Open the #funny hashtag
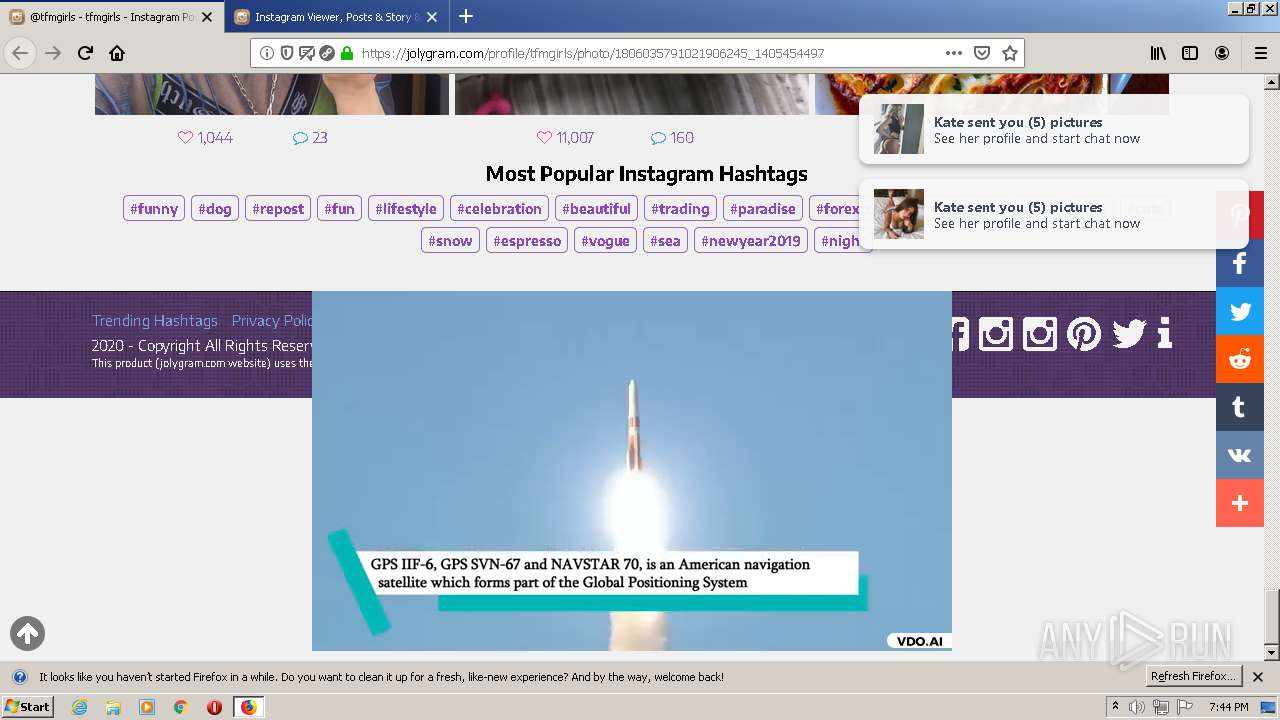This screenshot has width=1280, height=720. [154, 209]
